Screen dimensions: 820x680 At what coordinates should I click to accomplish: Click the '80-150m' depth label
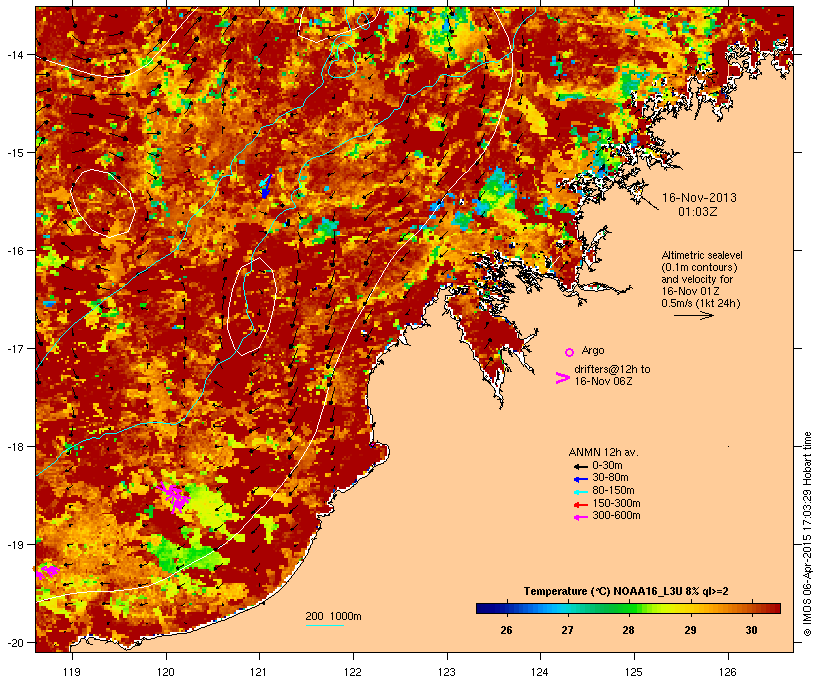(613, 491)
